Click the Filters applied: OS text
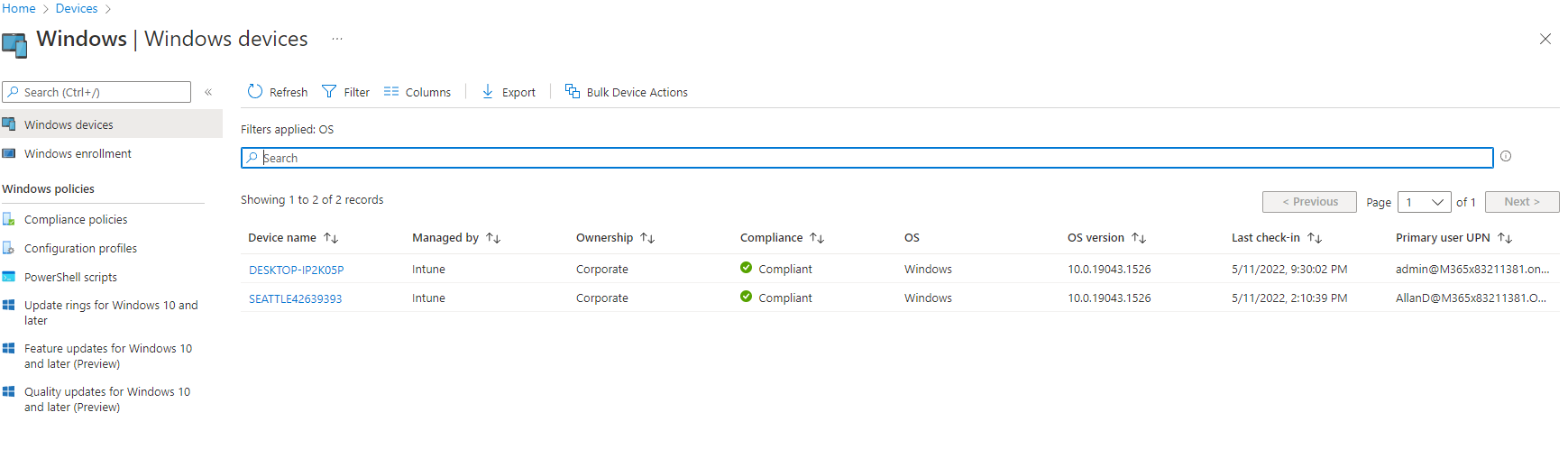 (287, 130)
